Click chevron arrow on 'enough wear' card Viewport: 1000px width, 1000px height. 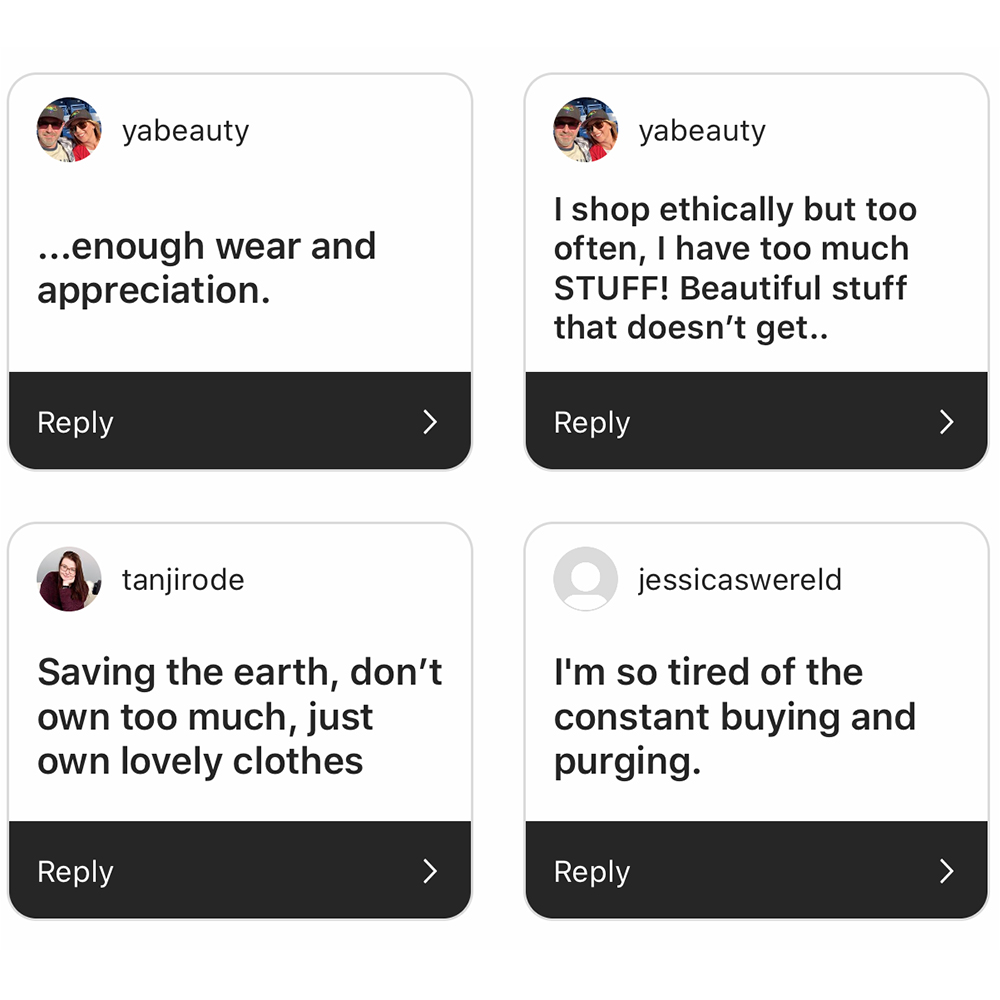click(x=430, y=422)
